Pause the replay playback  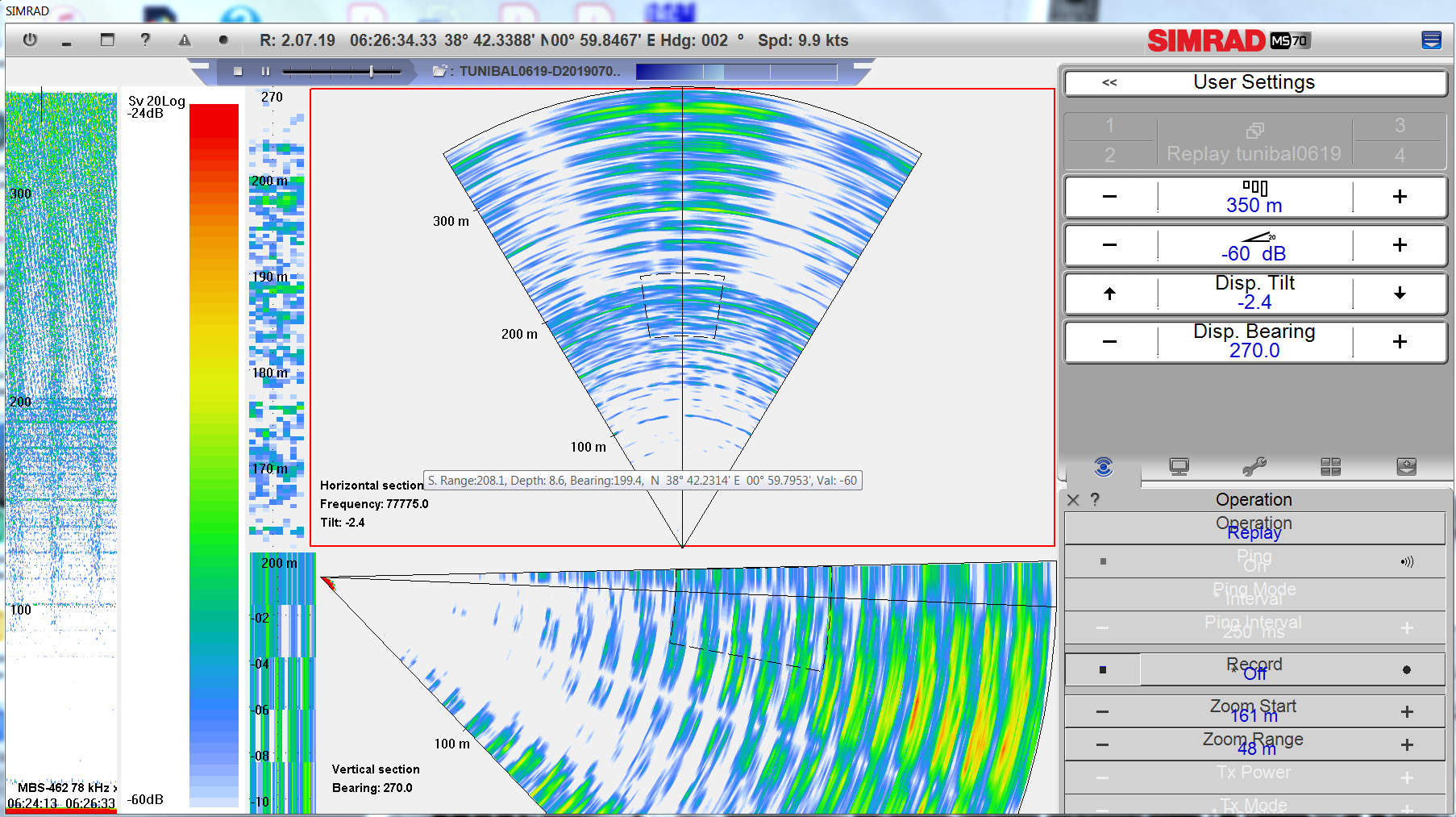point(265,72)
